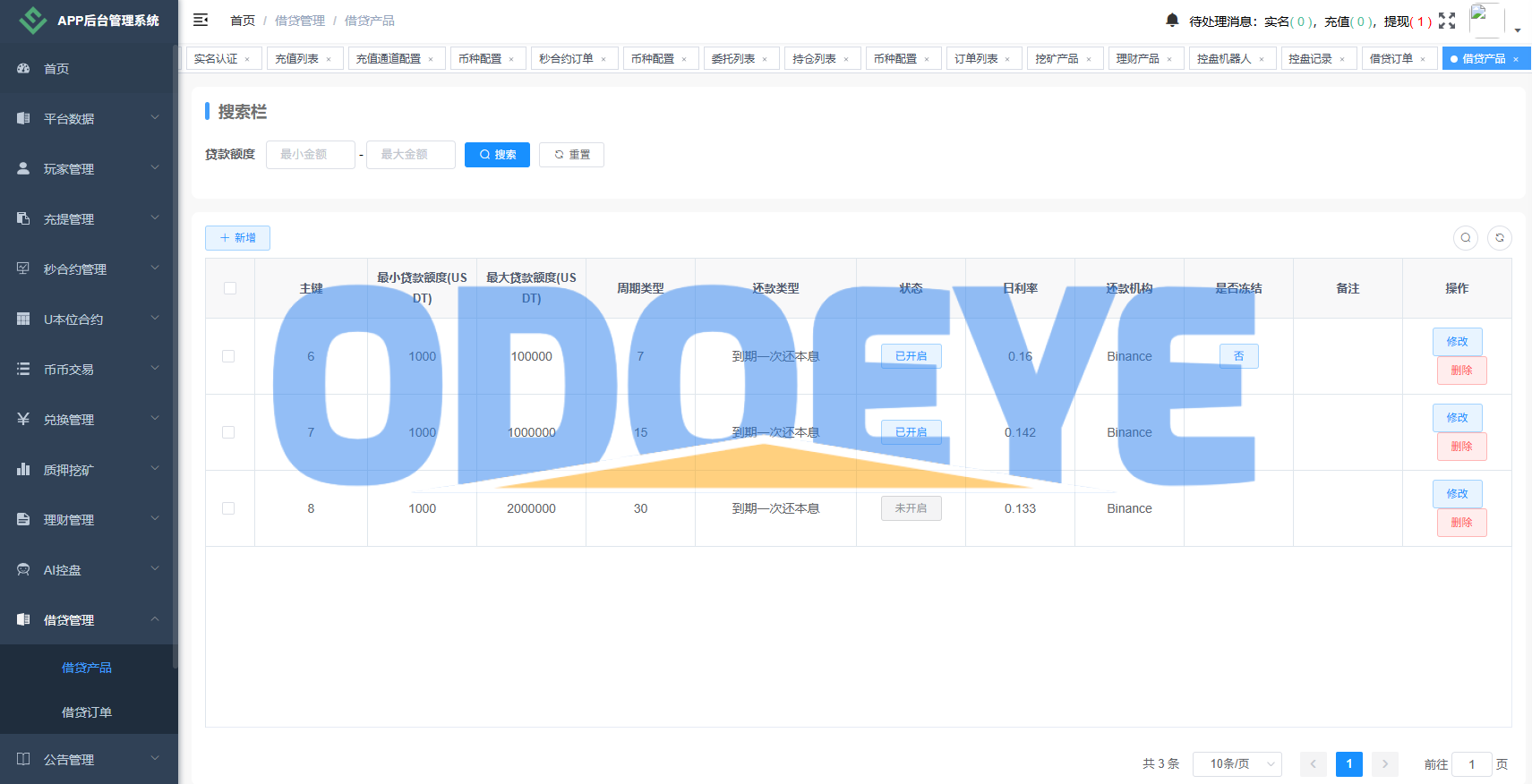Image resolution: width=1532 pixels, height=784 pixels.
Task: Click the 兑换管理 yen icon
Action: (23, 419)
